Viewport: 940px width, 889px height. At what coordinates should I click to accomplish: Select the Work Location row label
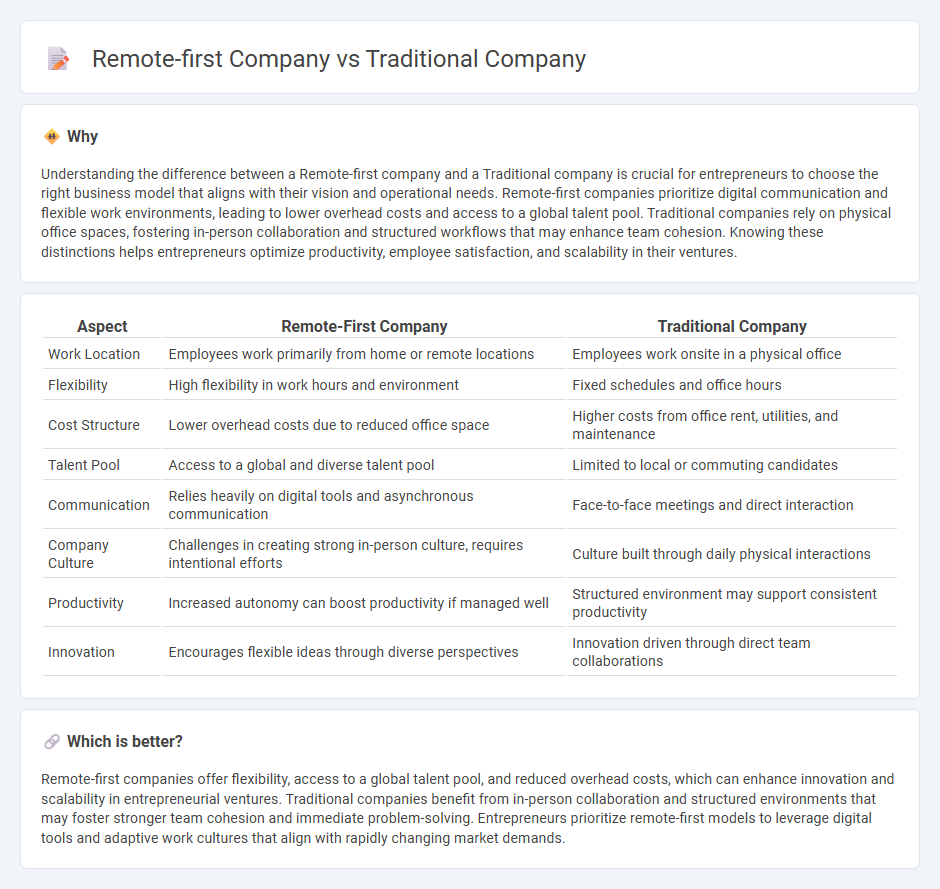[94, 354]
